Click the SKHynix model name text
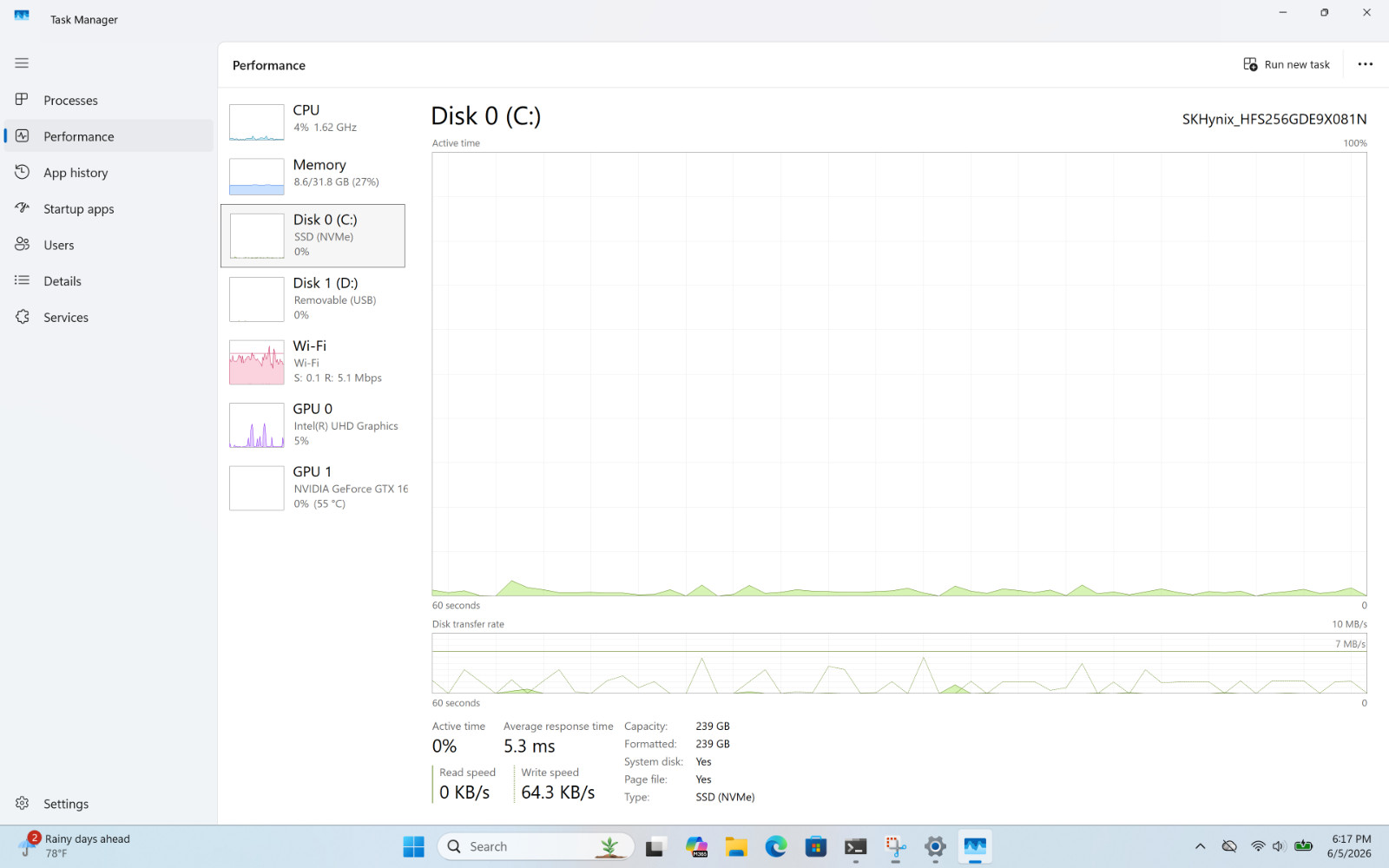The image size is (1389, 868). [1274, 120]
